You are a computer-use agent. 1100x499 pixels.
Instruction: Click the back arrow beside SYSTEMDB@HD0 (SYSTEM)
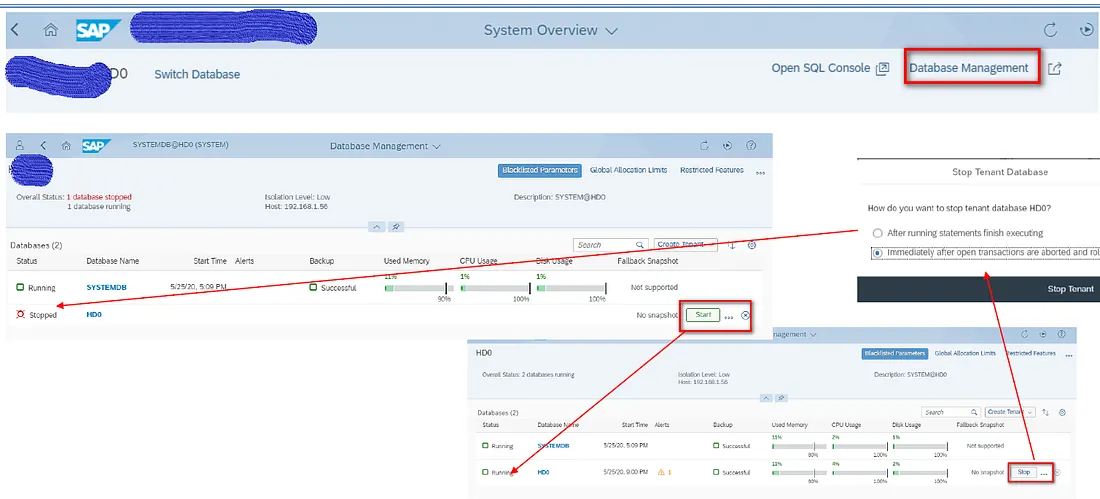tap(43, 145)
